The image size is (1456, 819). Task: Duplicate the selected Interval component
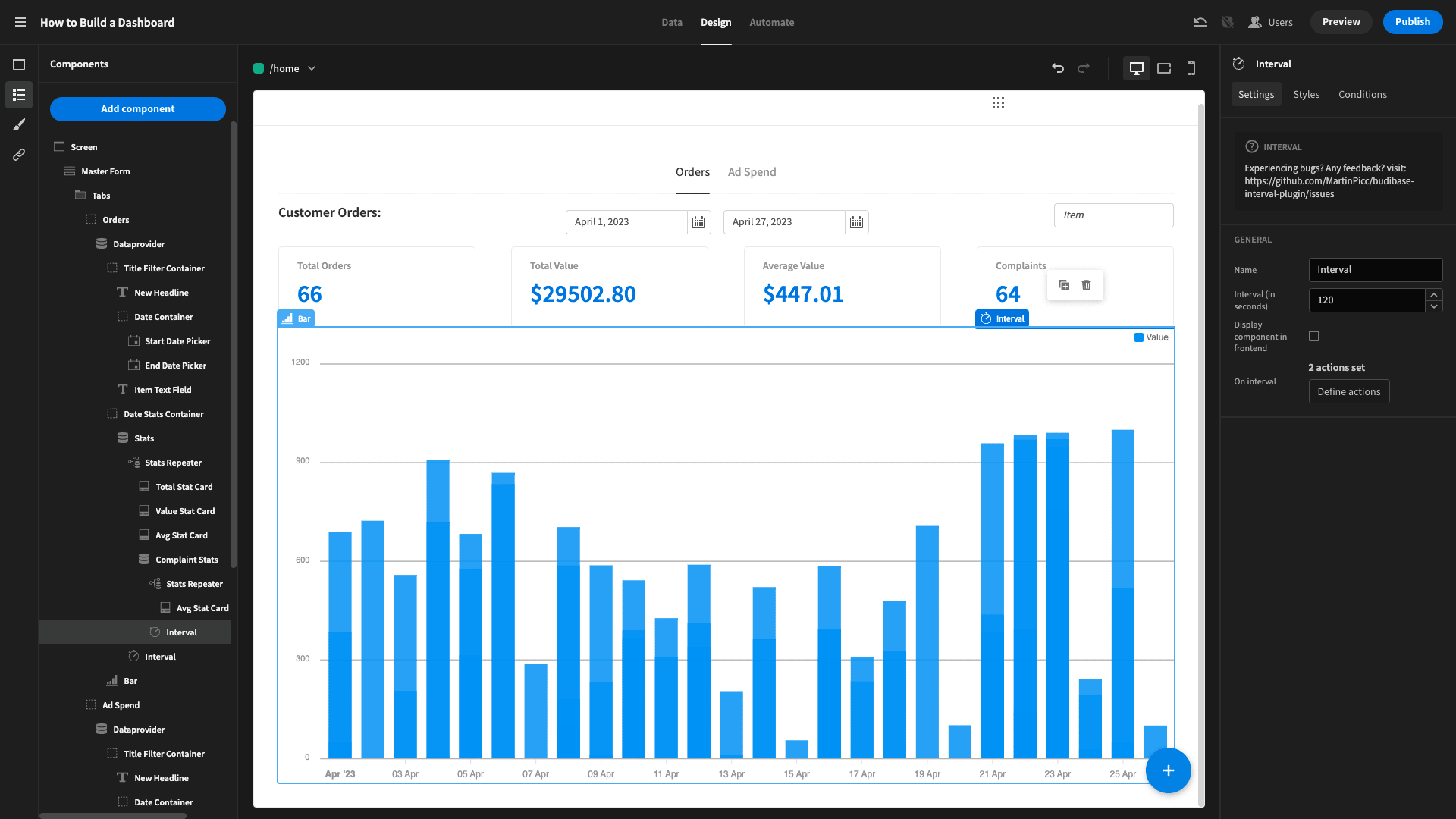1064,285
